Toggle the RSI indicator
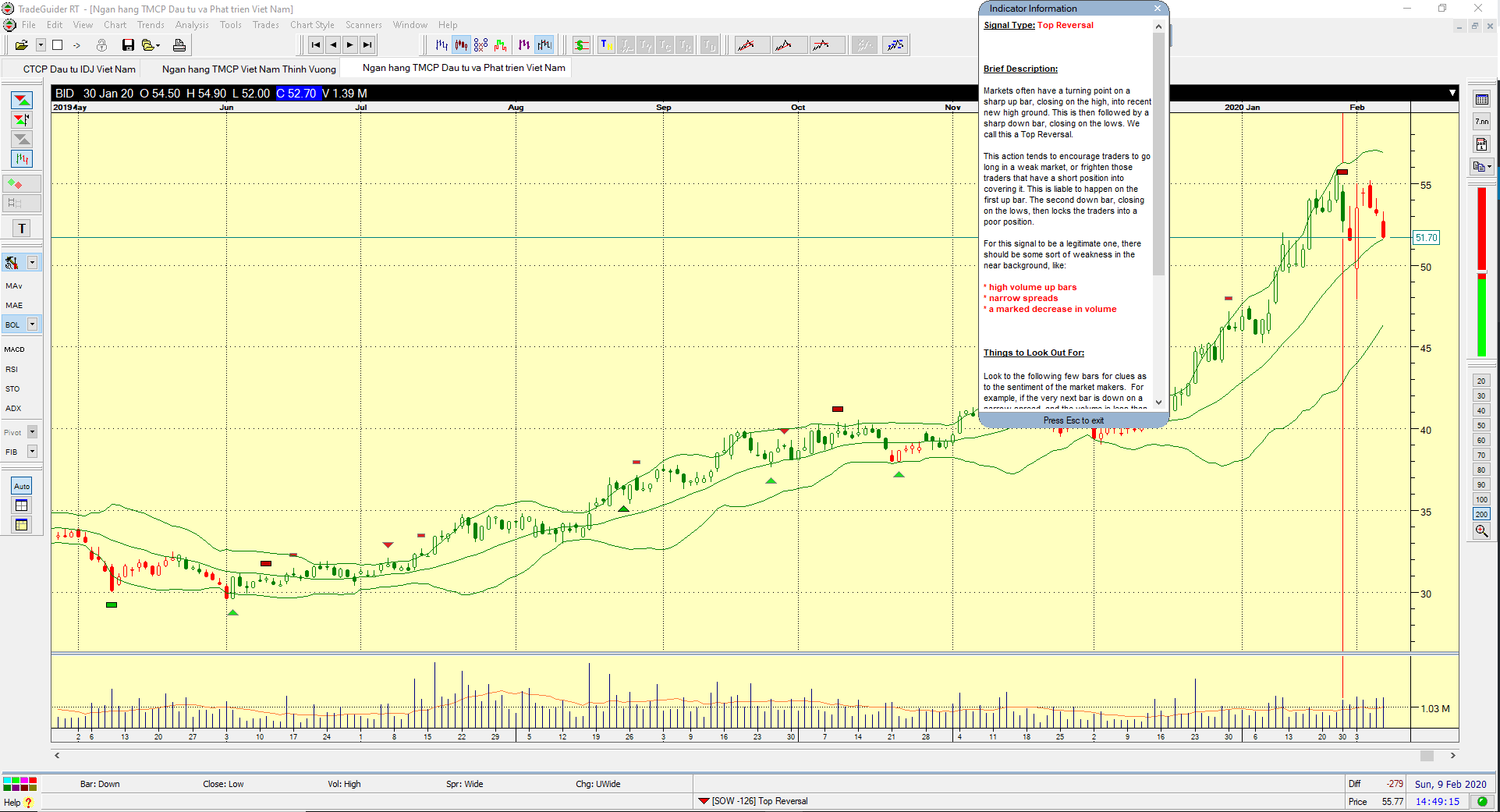 (x=12, y=370)
